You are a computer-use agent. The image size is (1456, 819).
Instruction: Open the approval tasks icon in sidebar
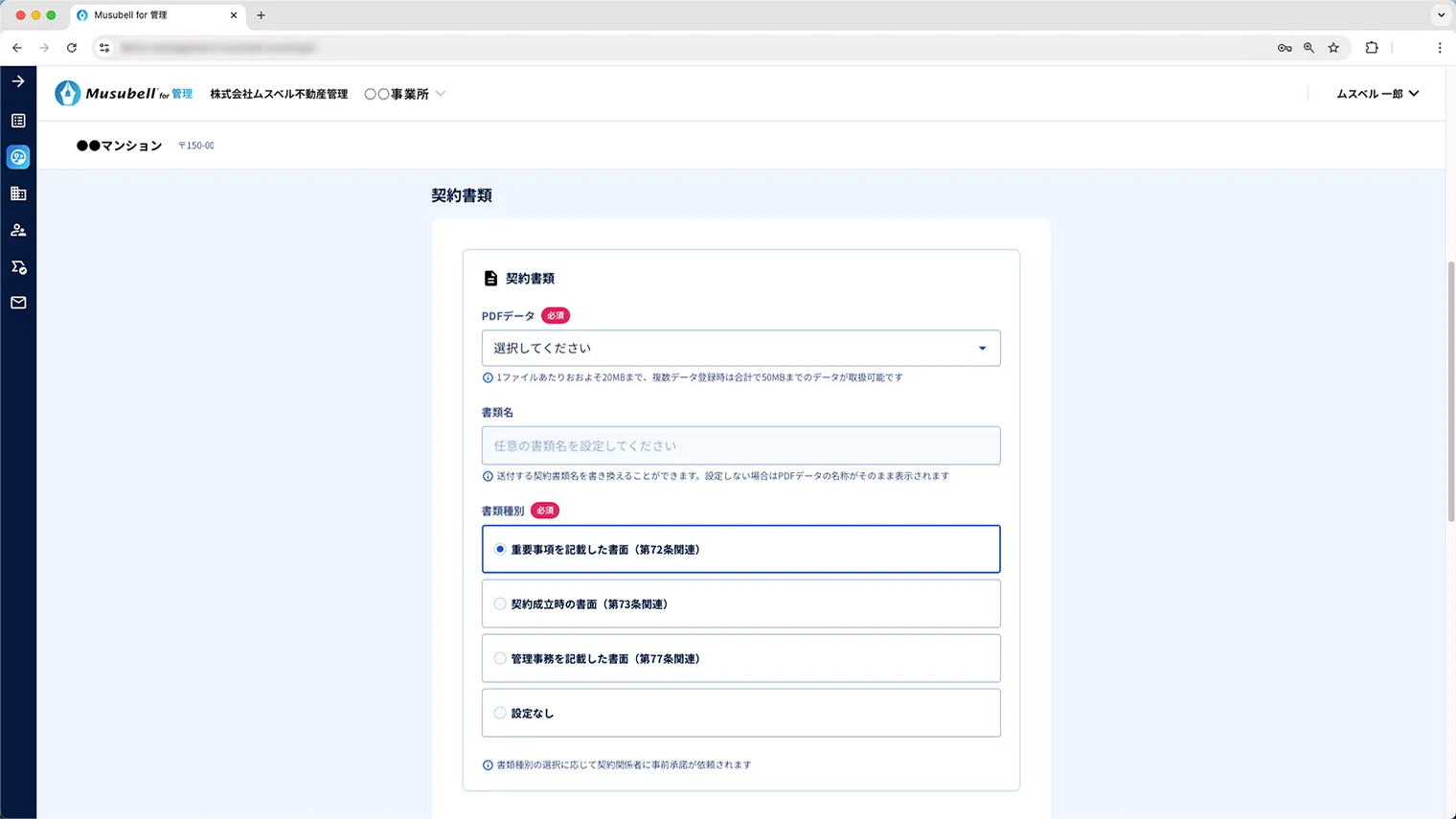tap(17, 266)
